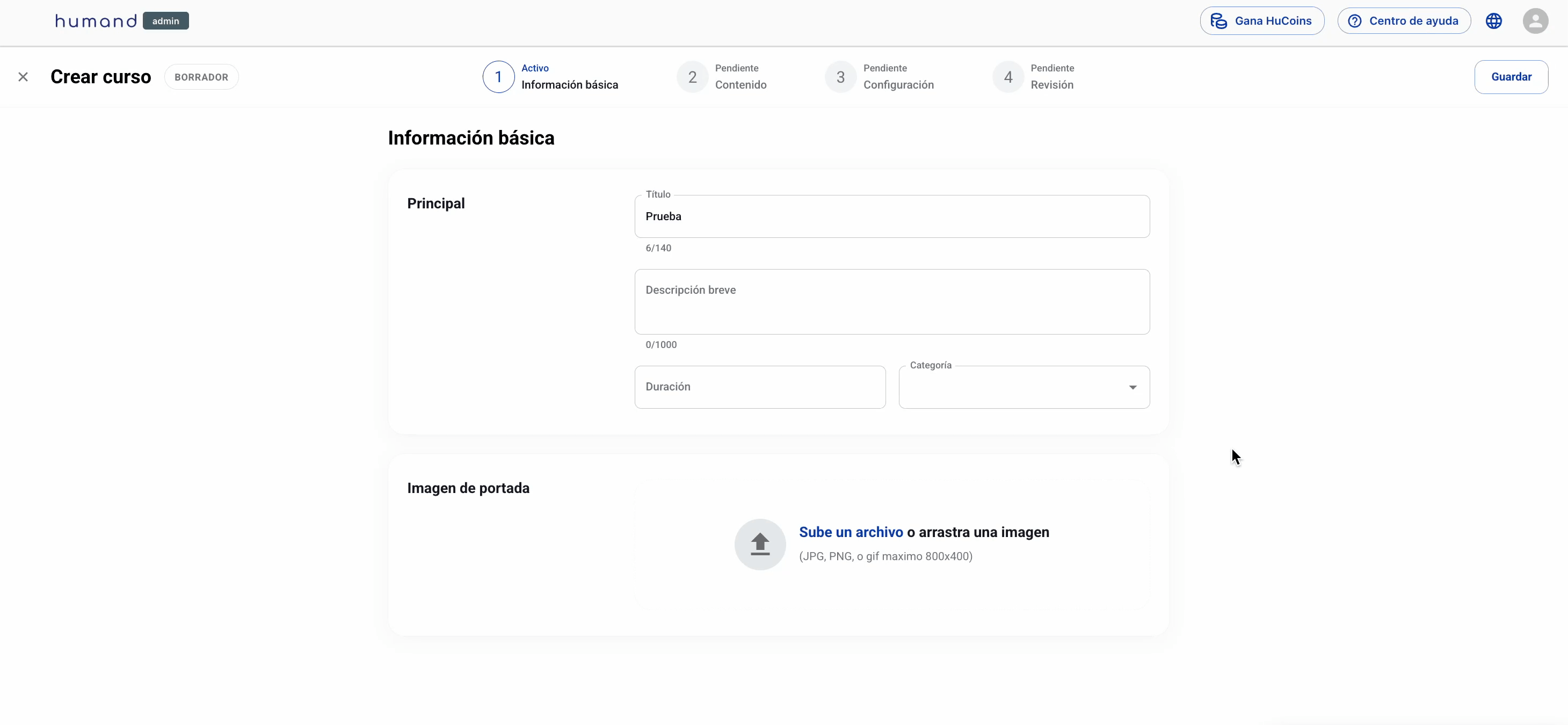Click the BORRADOR status badge
1568x725 pixels.
tap(201, 77)
